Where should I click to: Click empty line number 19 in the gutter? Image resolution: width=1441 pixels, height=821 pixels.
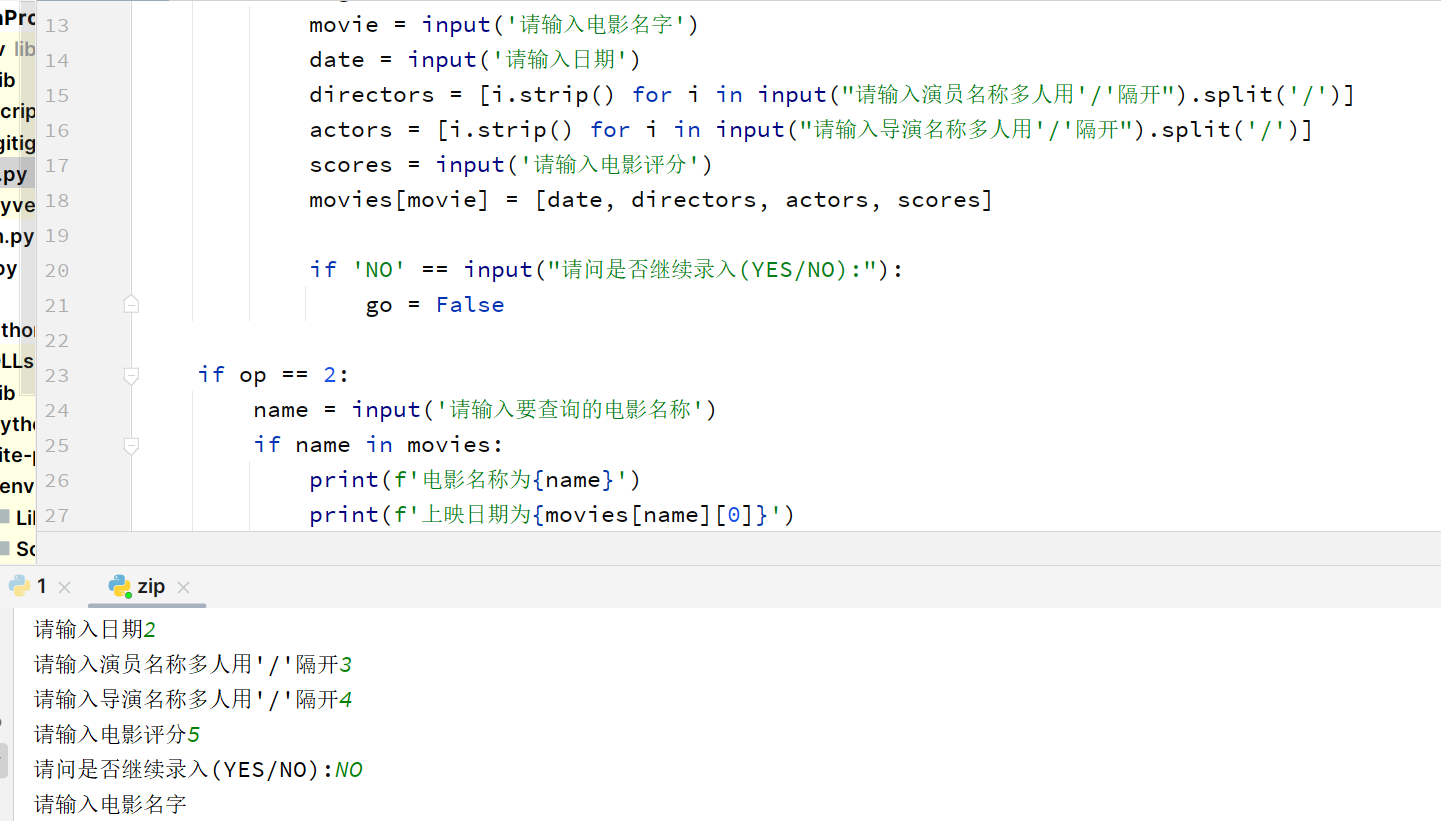(57, 235)
